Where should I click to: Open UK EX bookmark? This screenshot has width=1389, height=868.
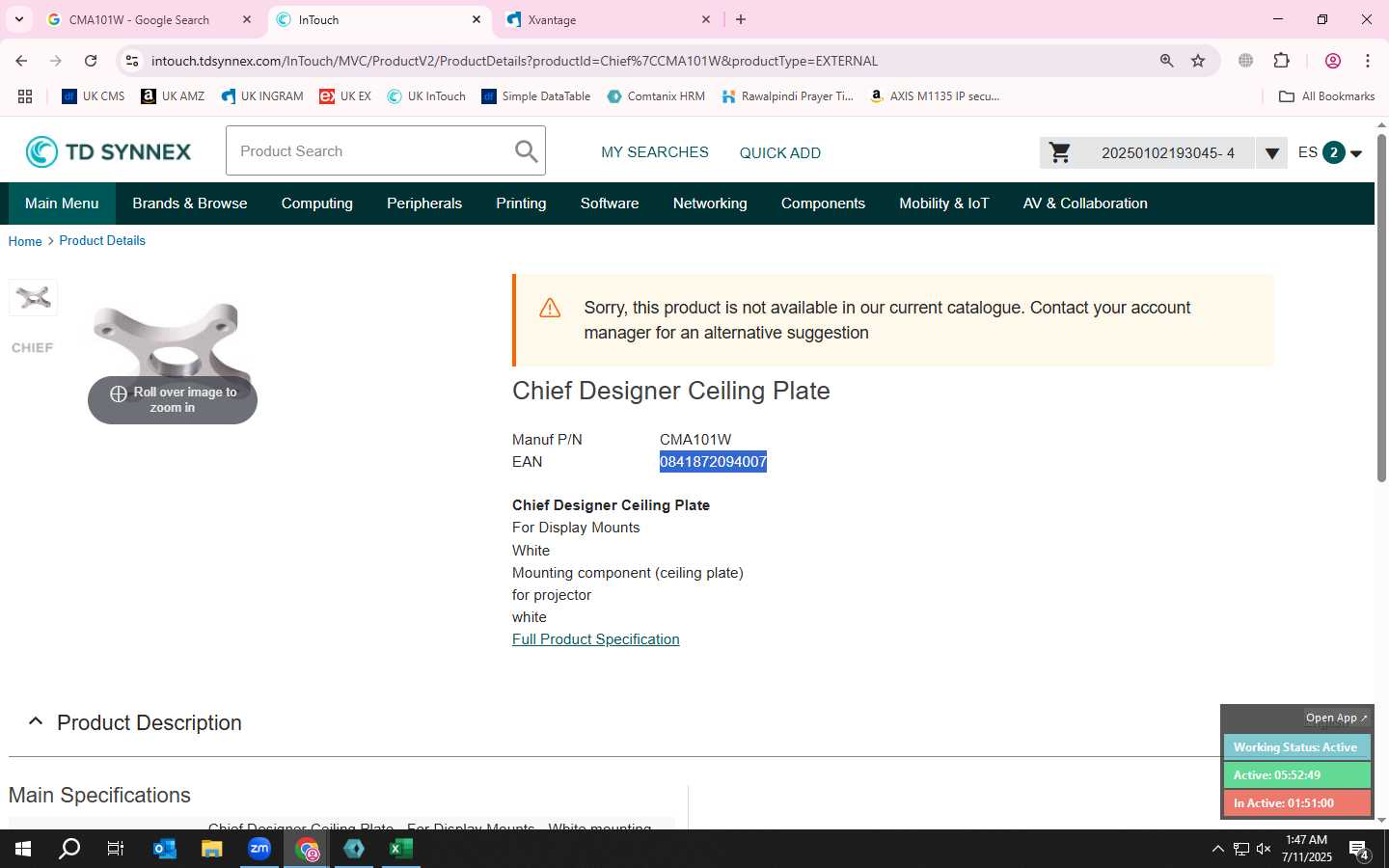345,96
